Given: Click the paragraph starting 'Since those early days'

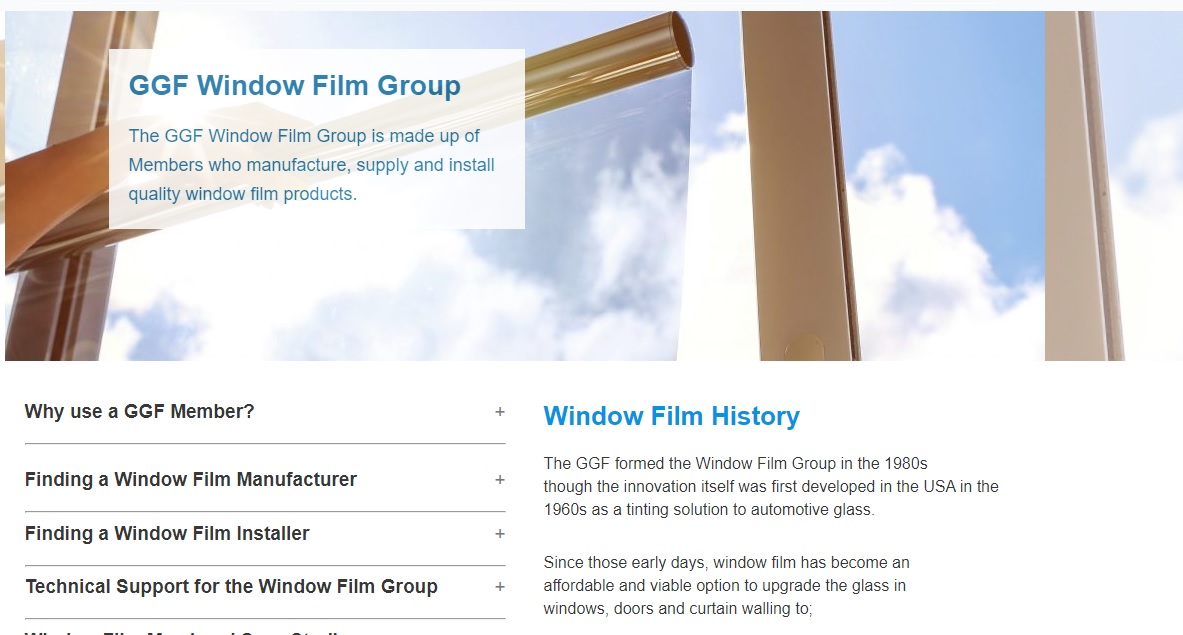Looking at the screenshot, I should coord(727,585).
